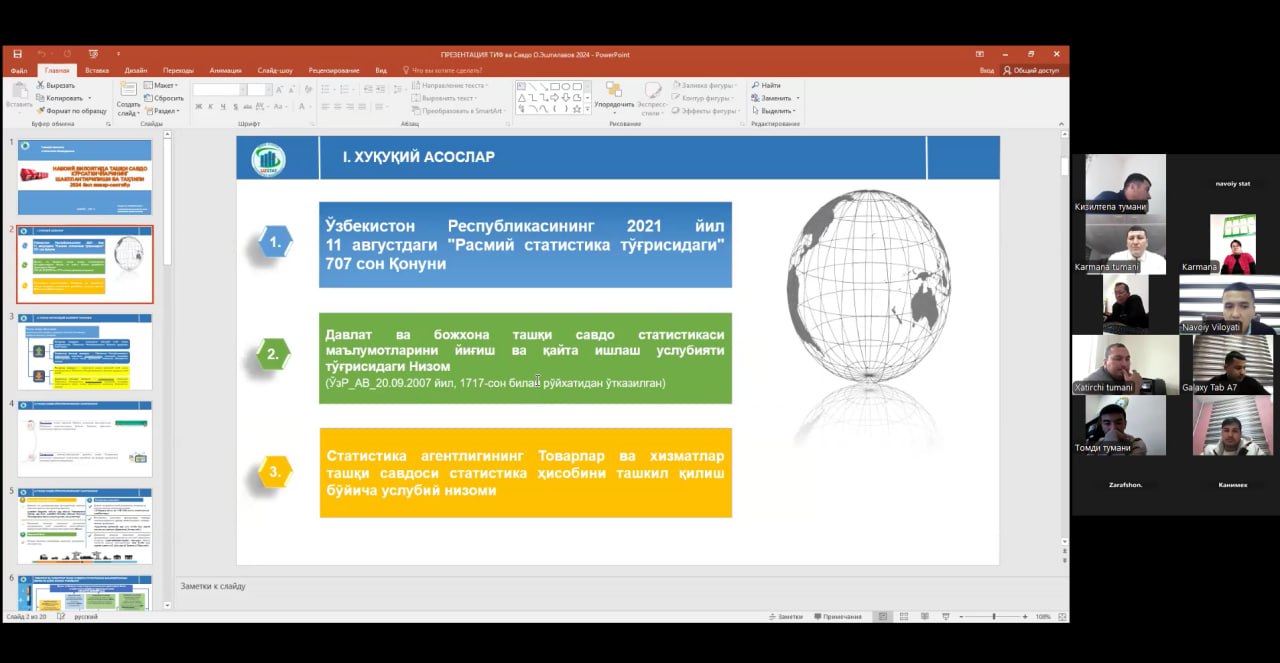The image size is (1280, 663).
Task: Open the Макет layout dropdown
Action: point(161,85)
